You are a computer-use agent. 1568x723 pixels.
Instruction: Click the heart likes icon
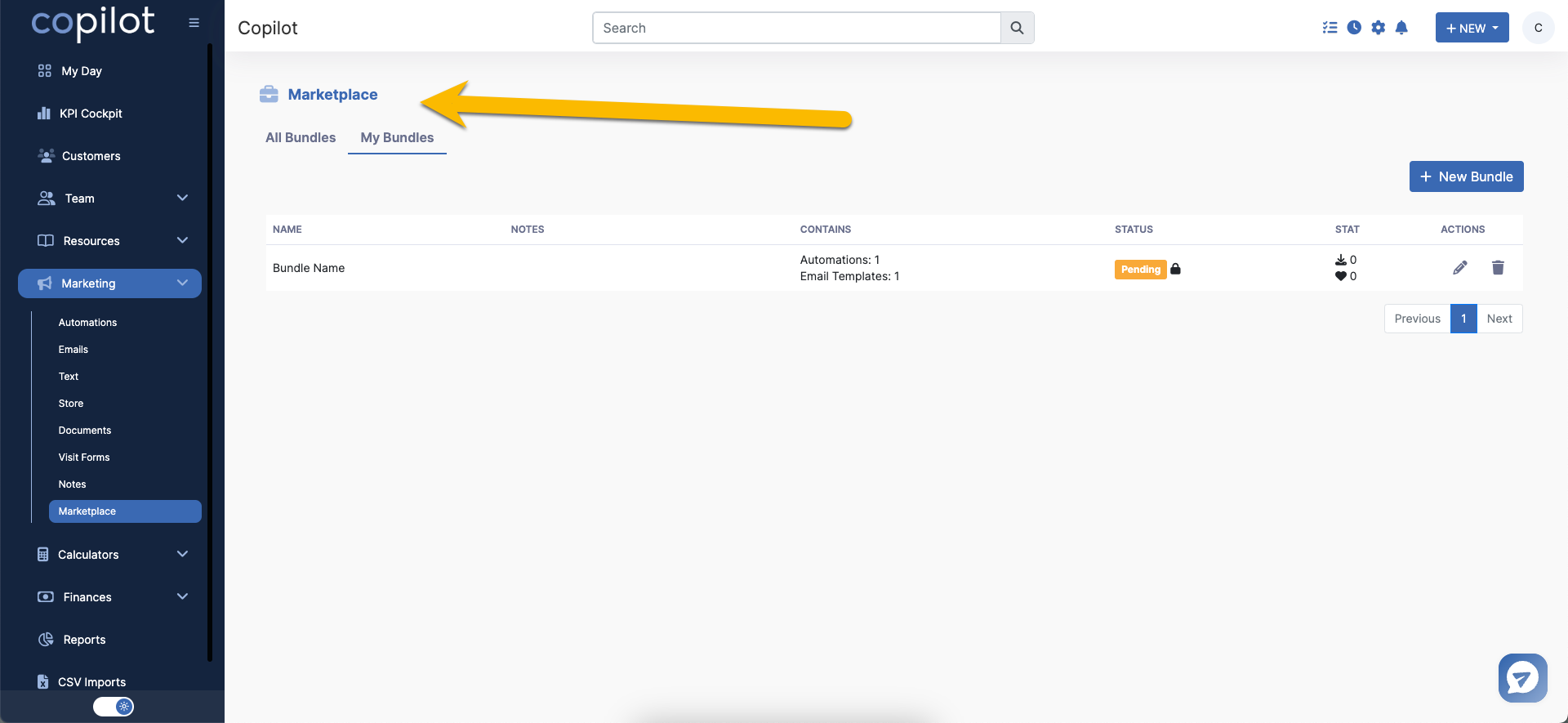pos(1340,276)
